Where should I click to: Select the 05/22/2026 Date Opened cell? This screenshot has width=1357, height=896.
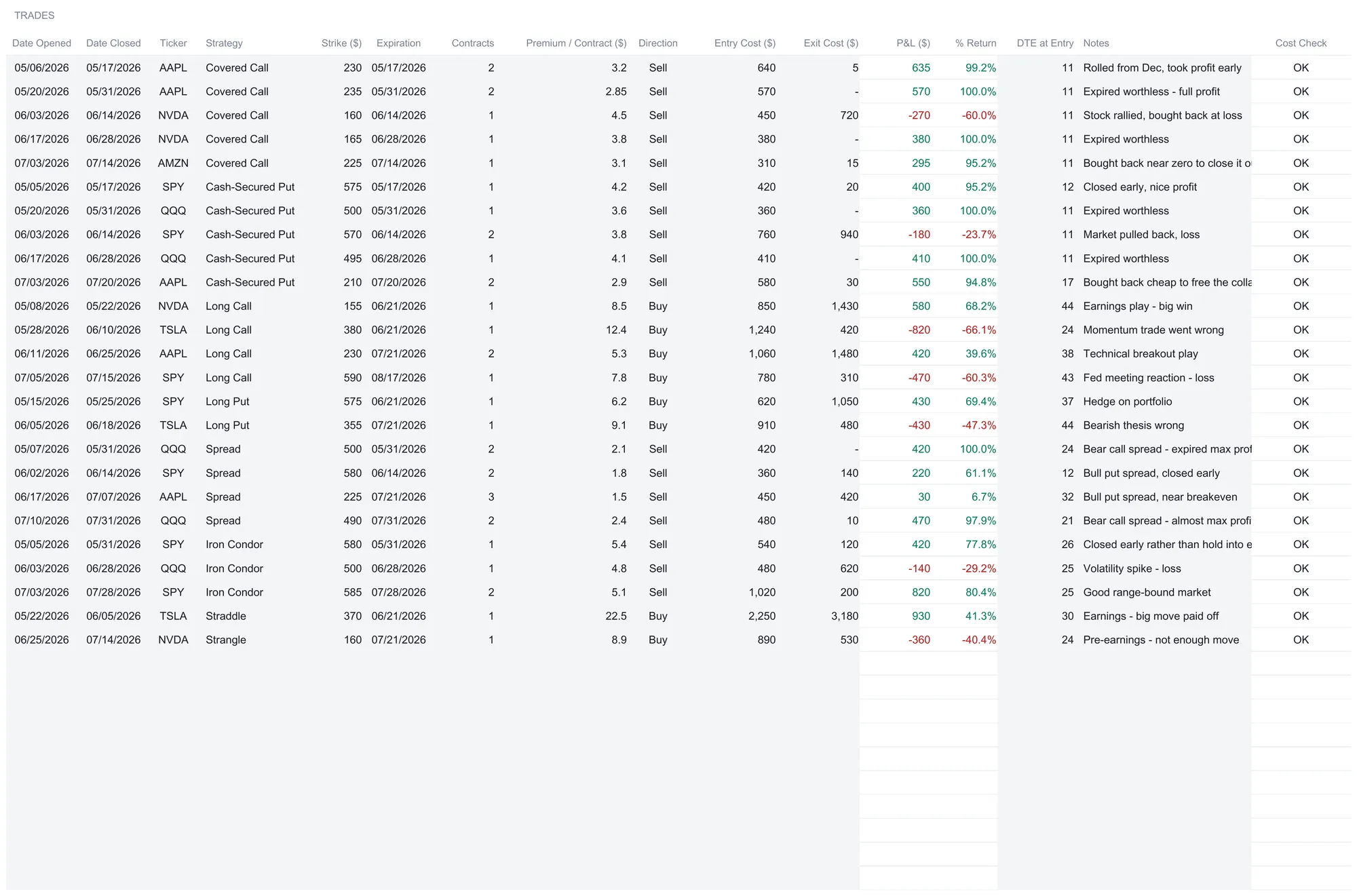[41, 616]
